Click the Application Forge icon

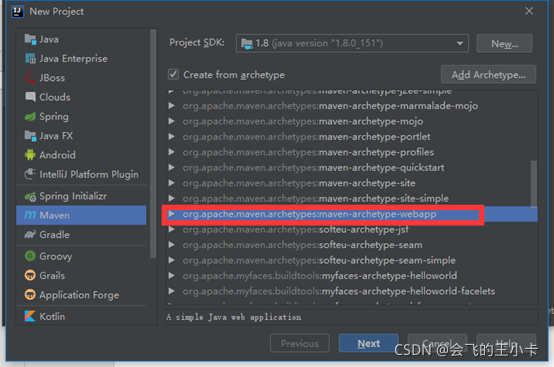pyautogui.click(x=30, y=295)
